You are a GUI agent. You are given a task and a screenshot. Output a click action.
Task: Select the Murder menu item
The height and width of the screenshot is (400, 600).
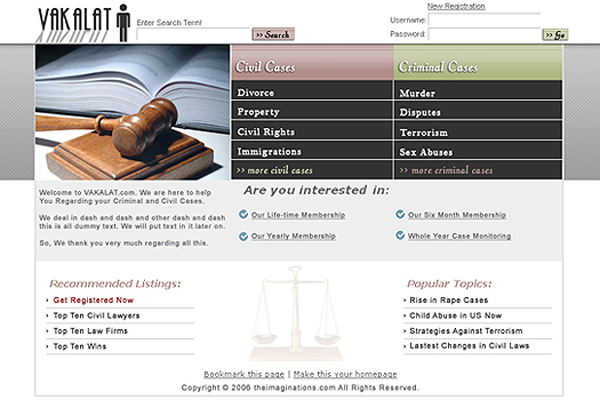[478, 90]
